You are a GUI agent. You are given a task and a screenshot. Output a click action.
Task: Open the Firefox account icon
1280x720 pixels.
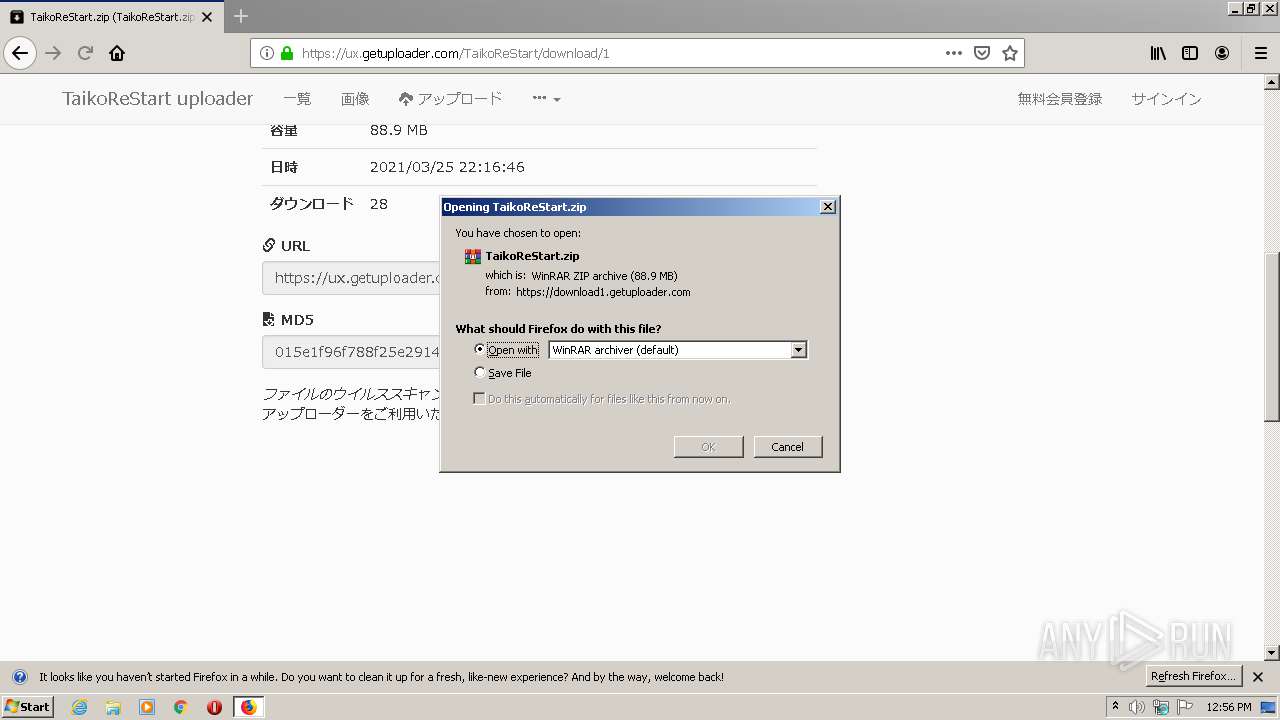point(1222,53)
